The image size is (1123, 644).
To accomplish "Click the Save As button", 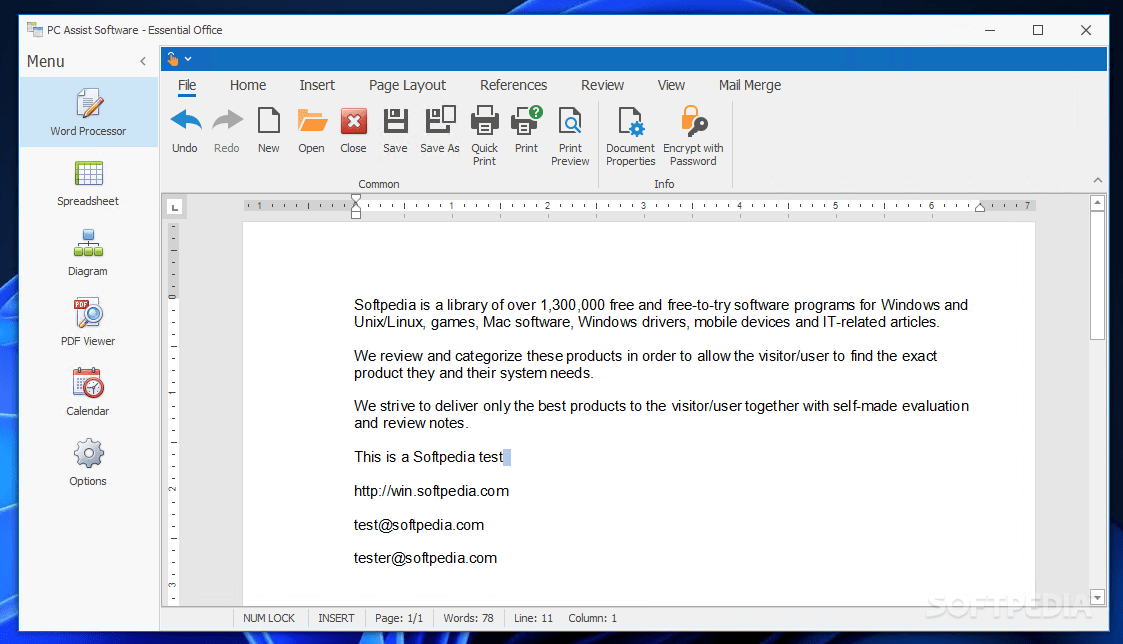I will (x=439, y=130).
